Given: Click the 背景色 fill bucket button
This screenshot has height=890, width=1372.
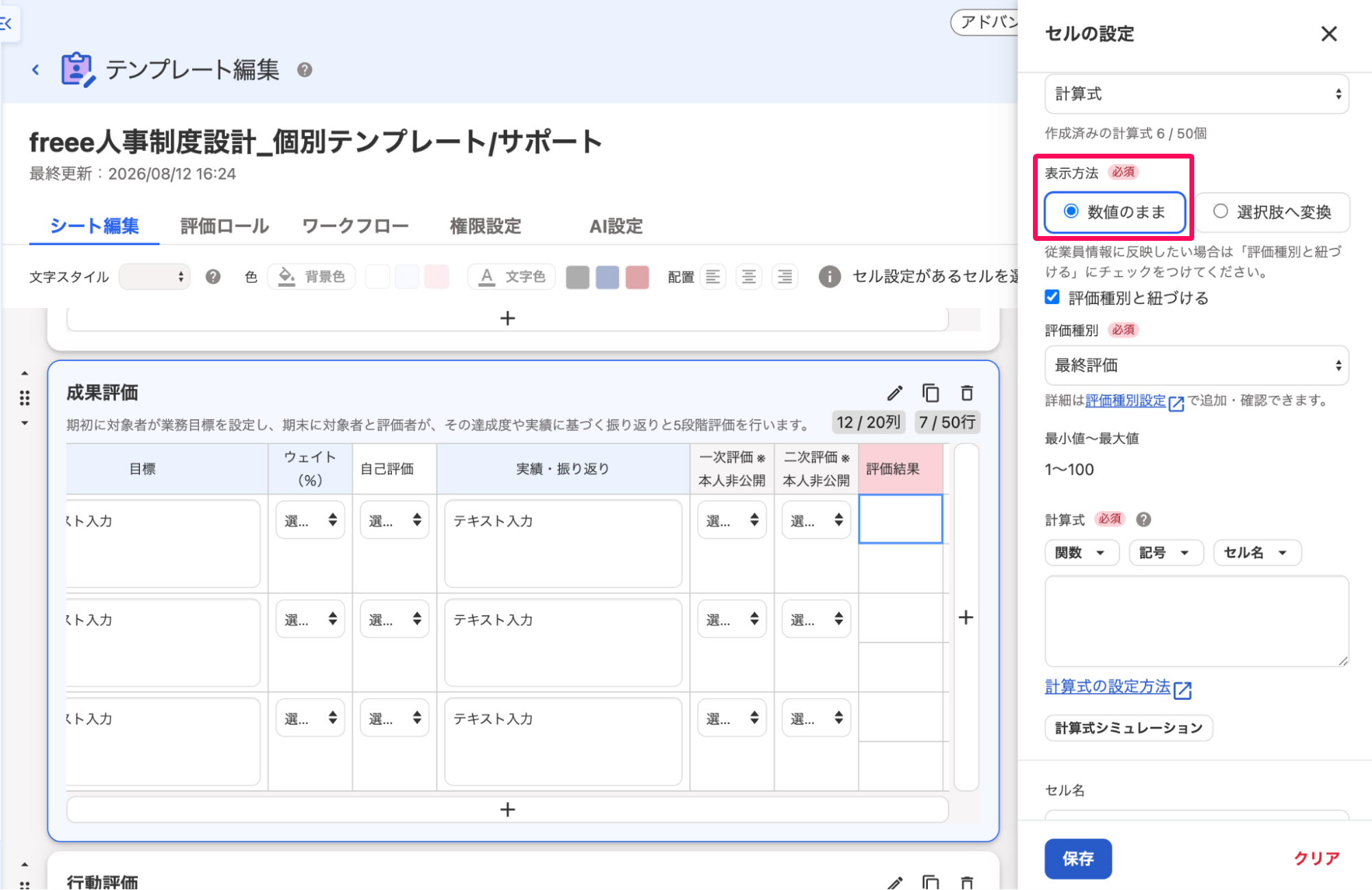Looking at the screenshot, I should click(x=312, y=277).
